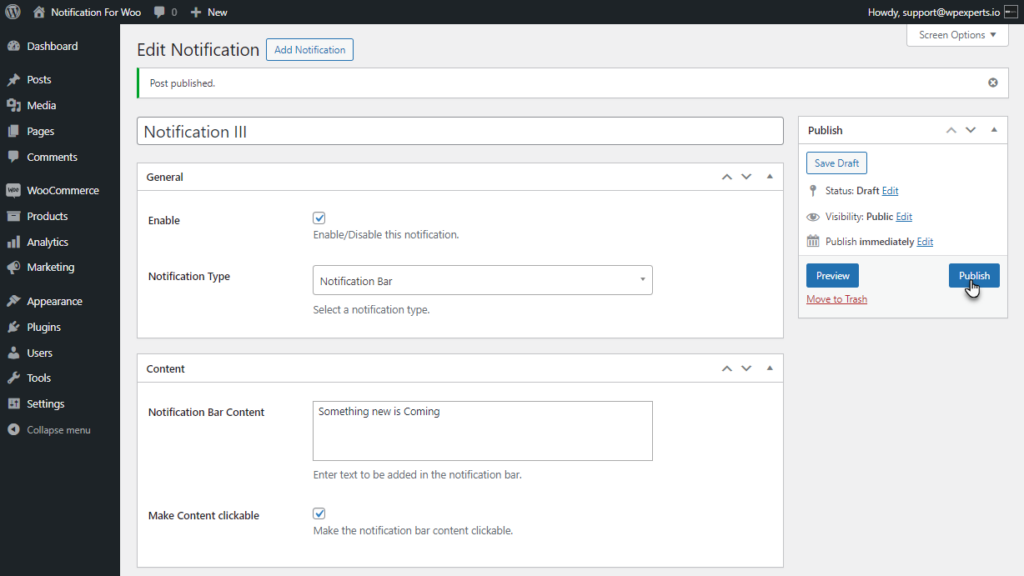Viewport: 1024px width, 576px height.
Task: Open Marketing menu label
Action: pos(50,267)
